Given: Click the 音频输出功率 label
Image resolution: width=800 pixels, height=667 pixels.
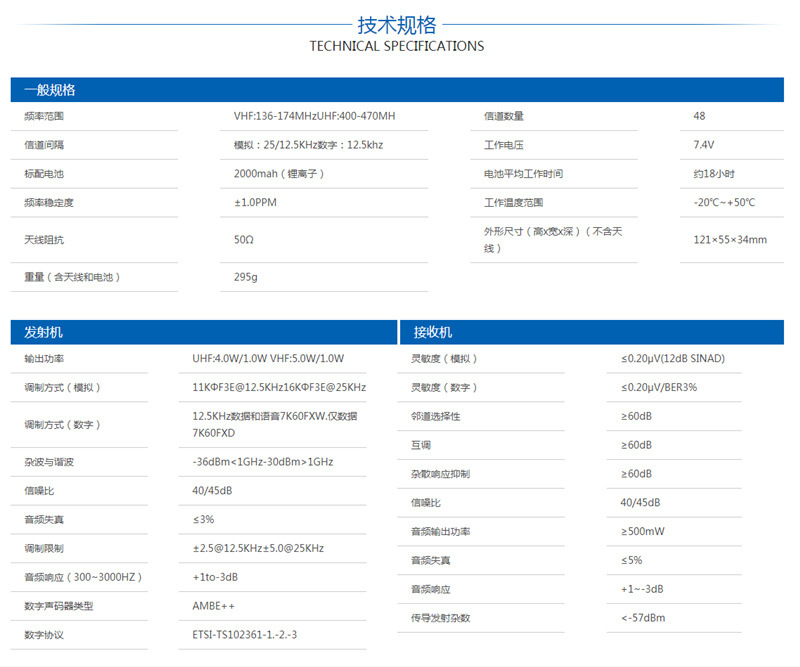Looking at the screenshot, I should point(440,532).
